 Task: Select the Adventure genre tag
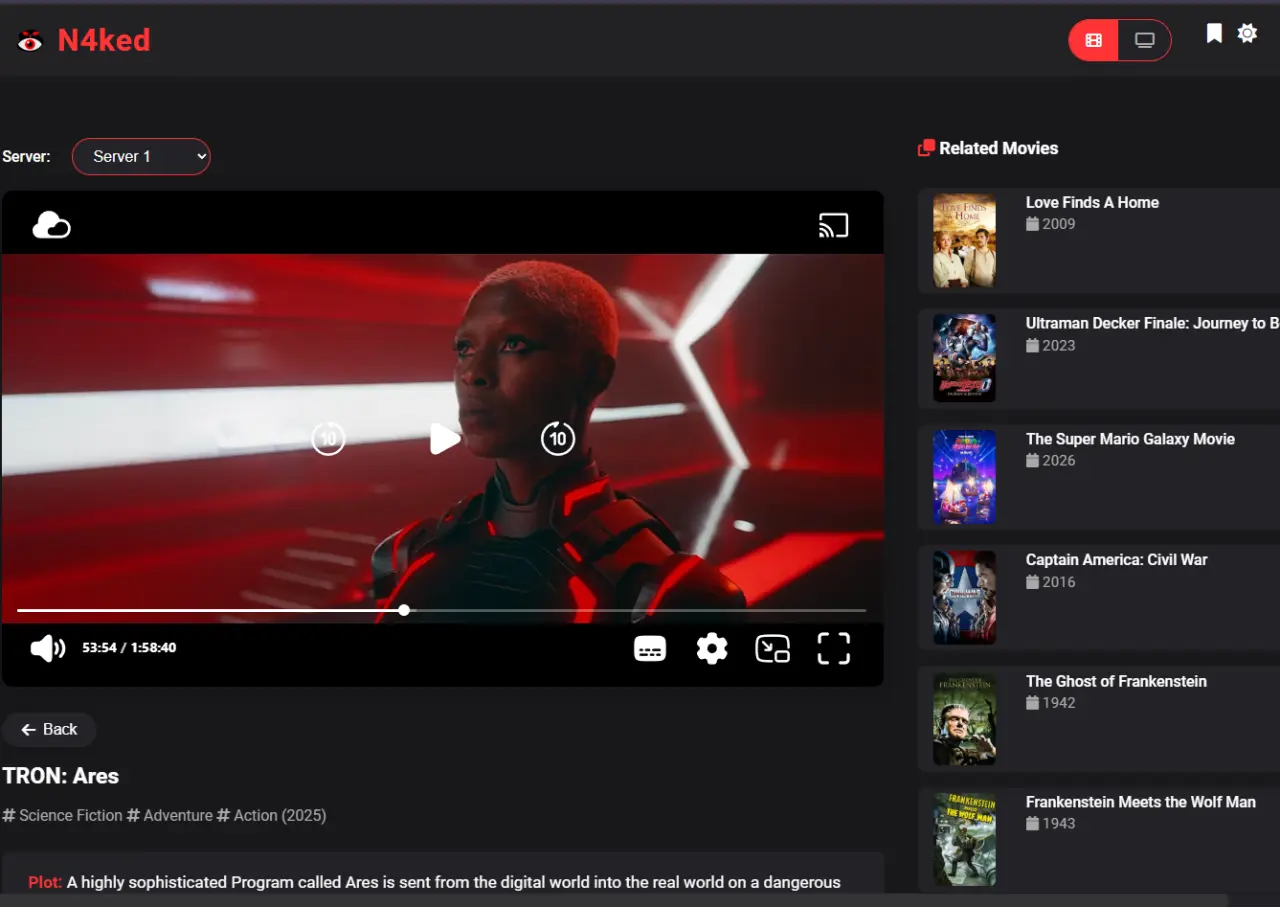pyautogui.click(x=170, y=815)
